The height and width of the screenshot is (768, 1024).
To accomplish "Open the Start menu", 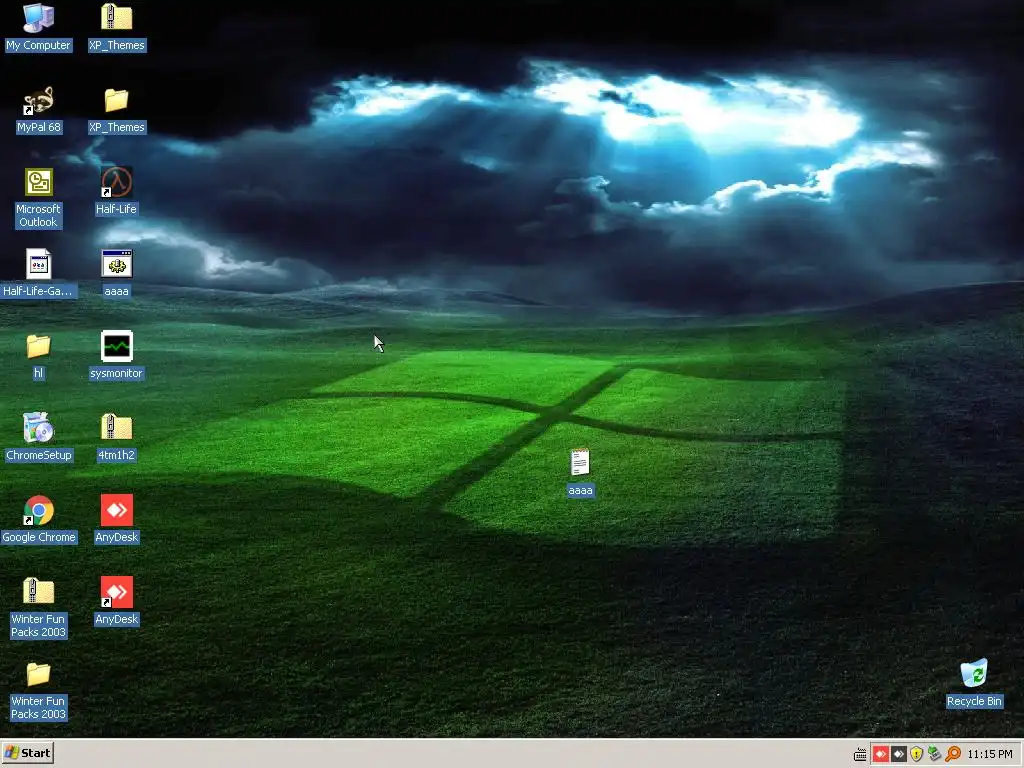I will pos(27,753).
